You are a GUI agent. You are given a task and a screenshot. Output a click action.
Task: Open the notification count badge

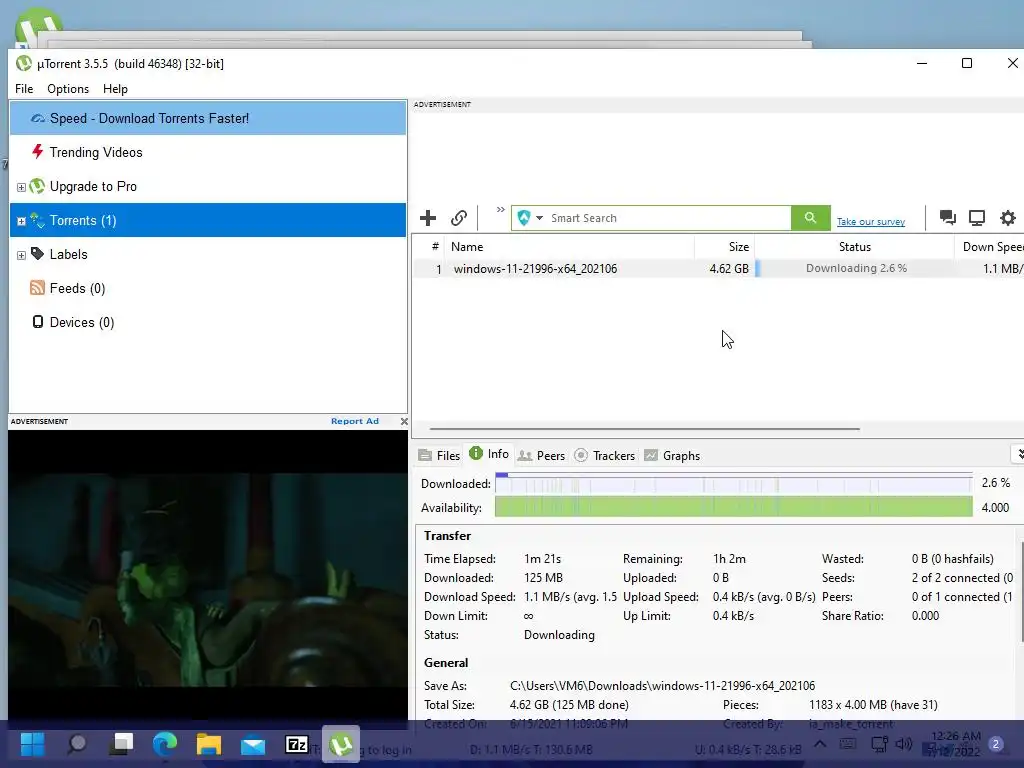(996, 744)
